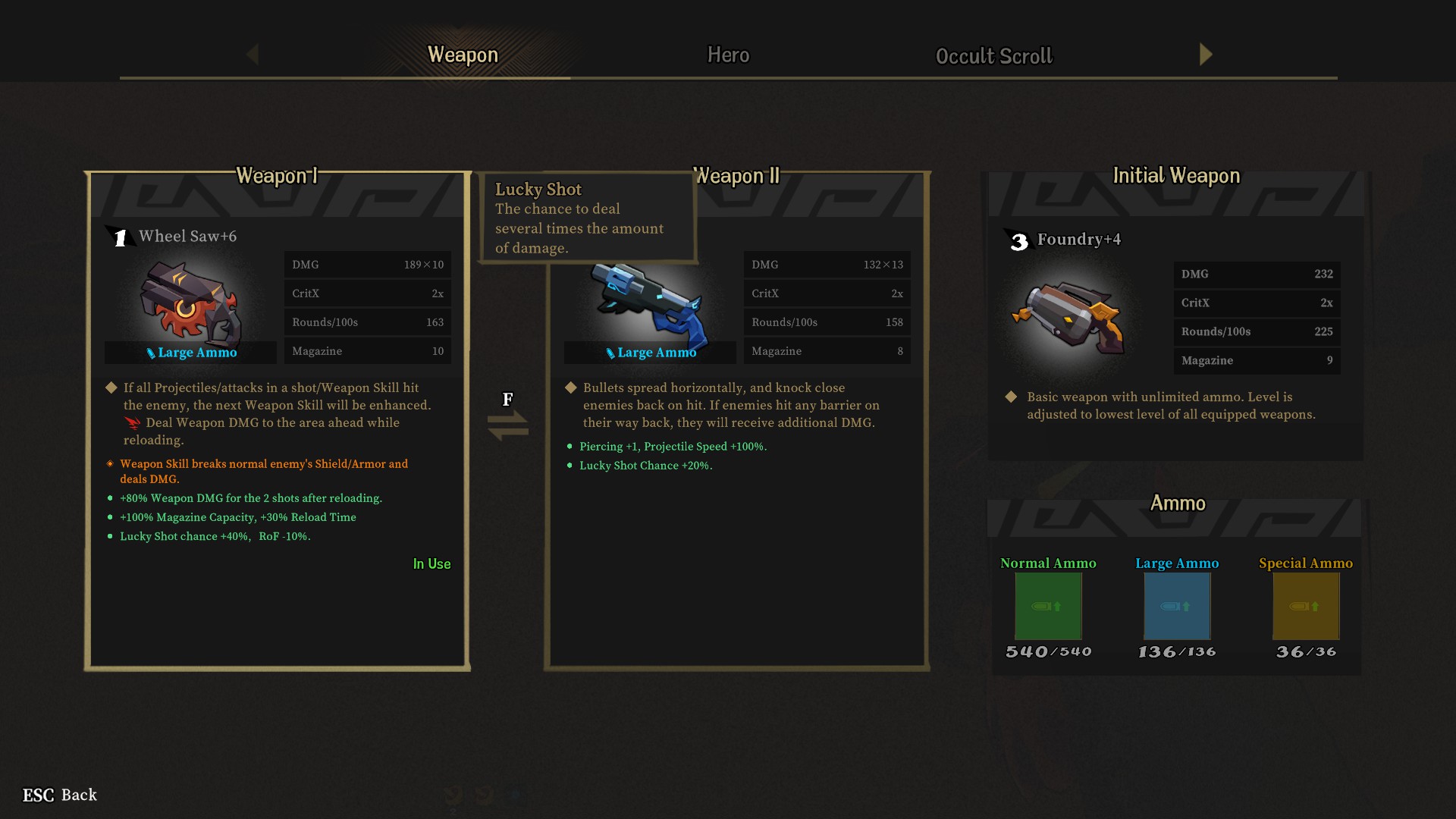
Task: Select the yellow Special Ammo box
Action: (1306, 606)
